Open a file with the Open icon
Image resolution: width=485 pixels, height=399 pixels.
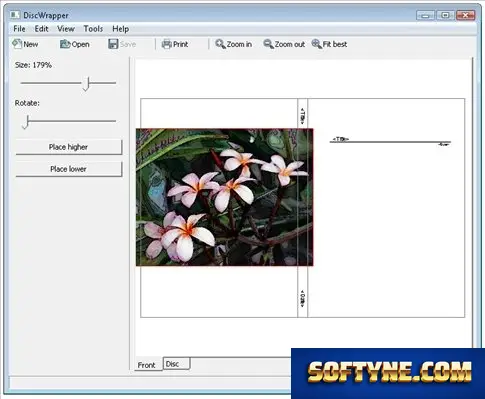coord(65,44)
